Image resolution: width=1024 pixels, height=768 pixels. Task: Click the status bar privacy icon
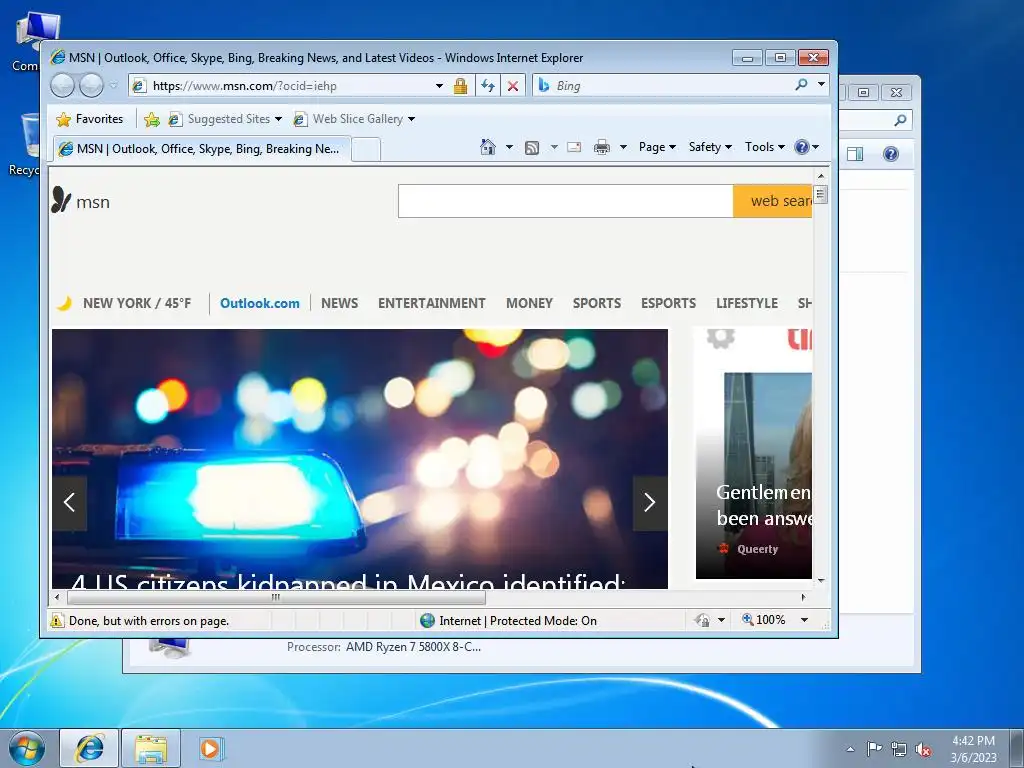click(x=703, y=620)
